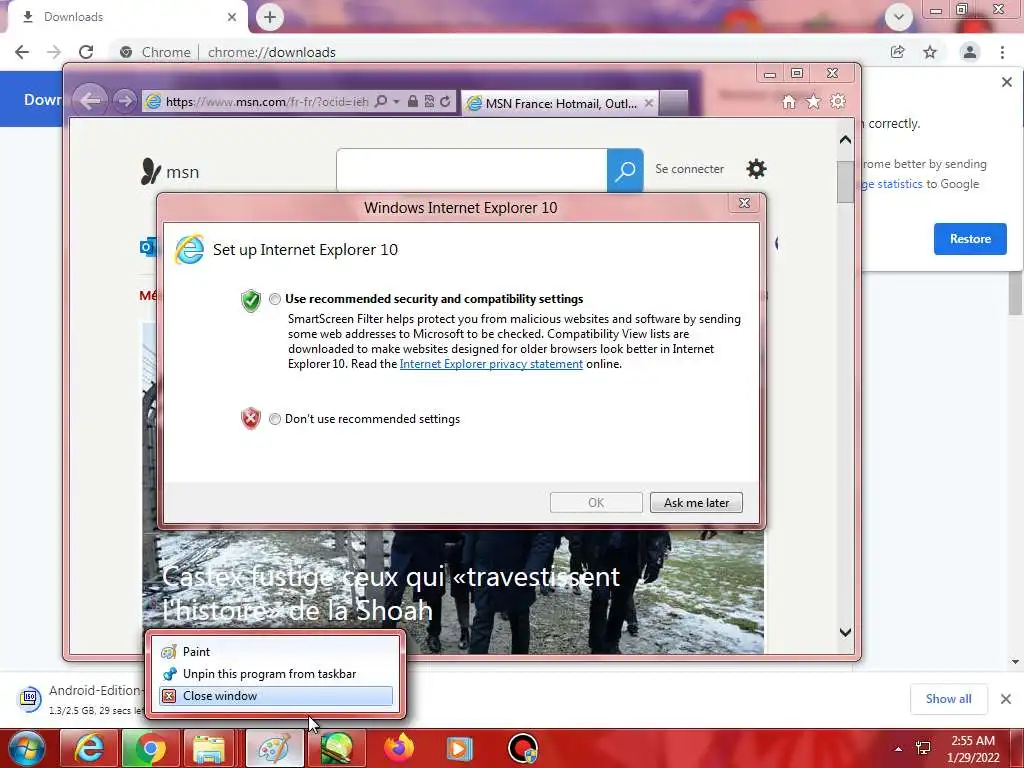Bookmark this page with Chrome star icon
1024x768 pixels.
[930, 52]
